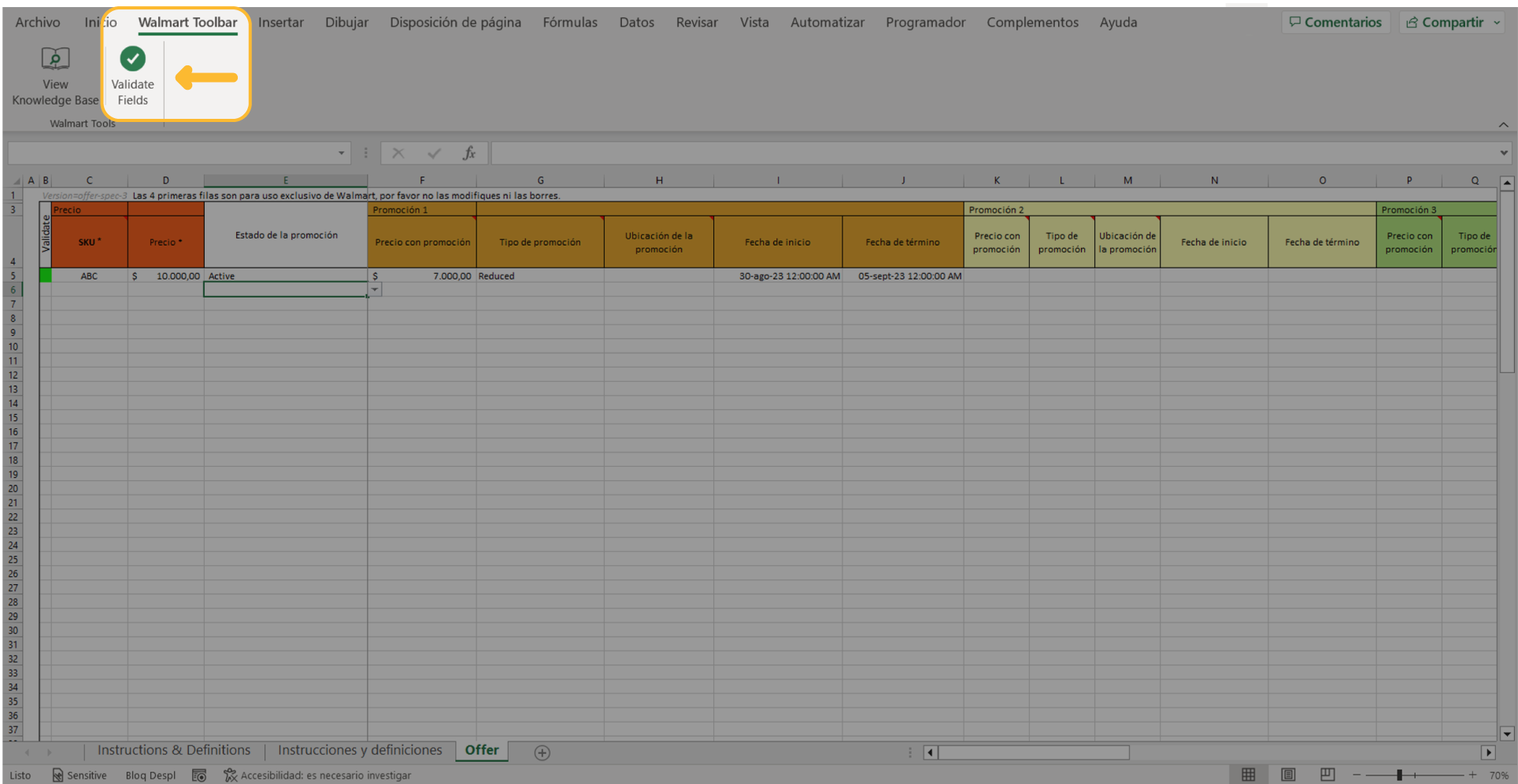Open the Vista ribbon tab
Screen dimensions: 1518x784
[x=754, y=23]
